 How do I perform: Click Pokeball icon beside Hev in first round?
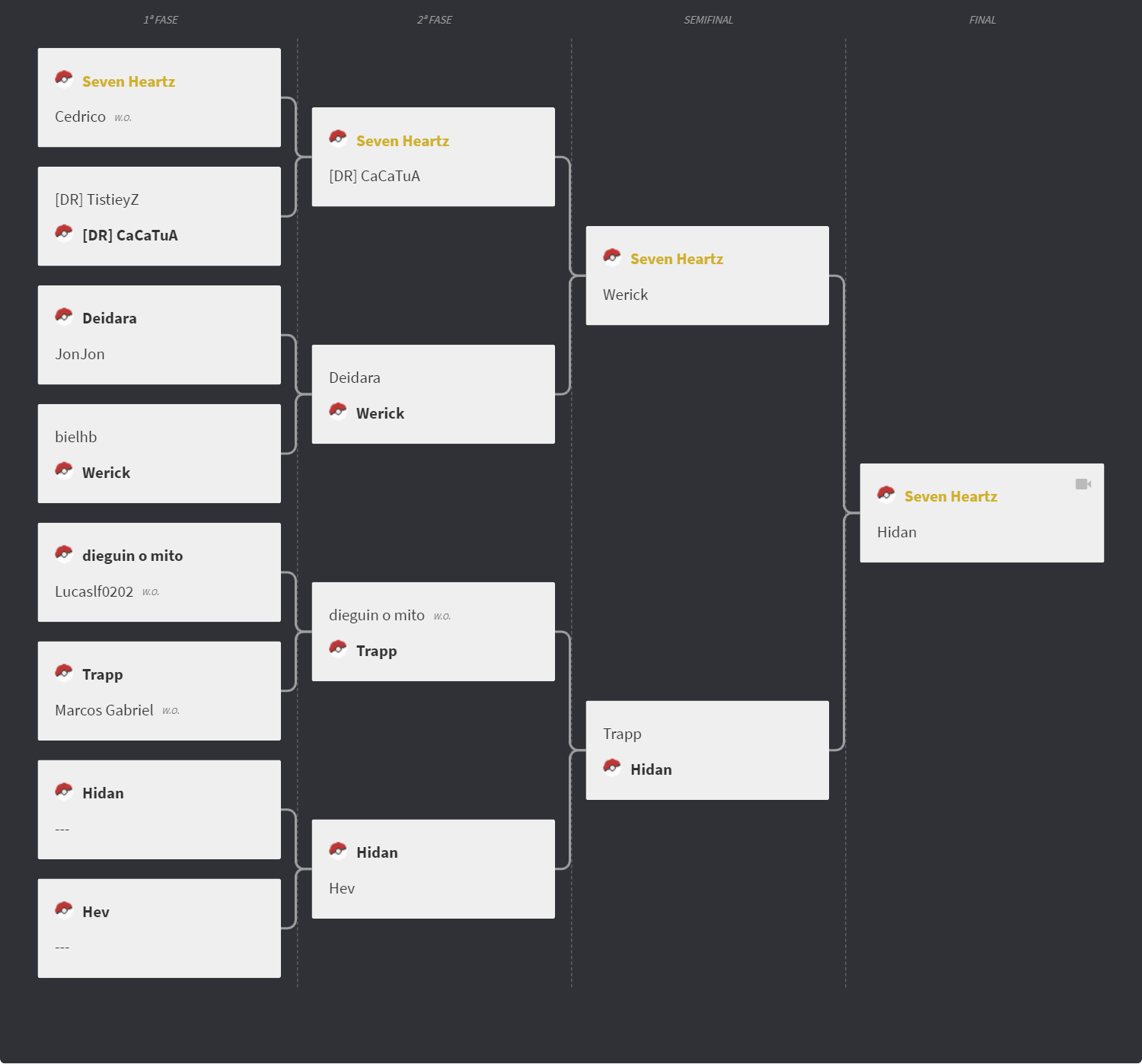point(64,909)
